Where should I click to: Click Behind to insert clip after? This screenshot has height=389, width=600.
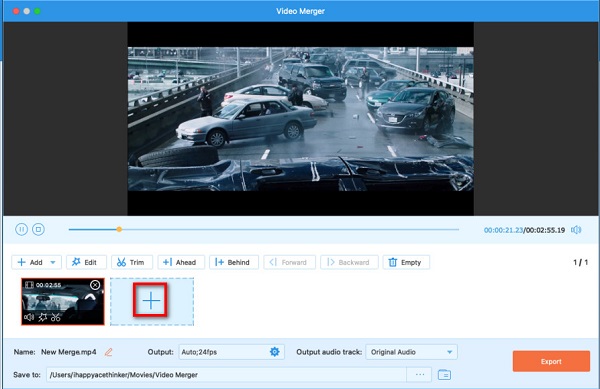tap(234, 262)
